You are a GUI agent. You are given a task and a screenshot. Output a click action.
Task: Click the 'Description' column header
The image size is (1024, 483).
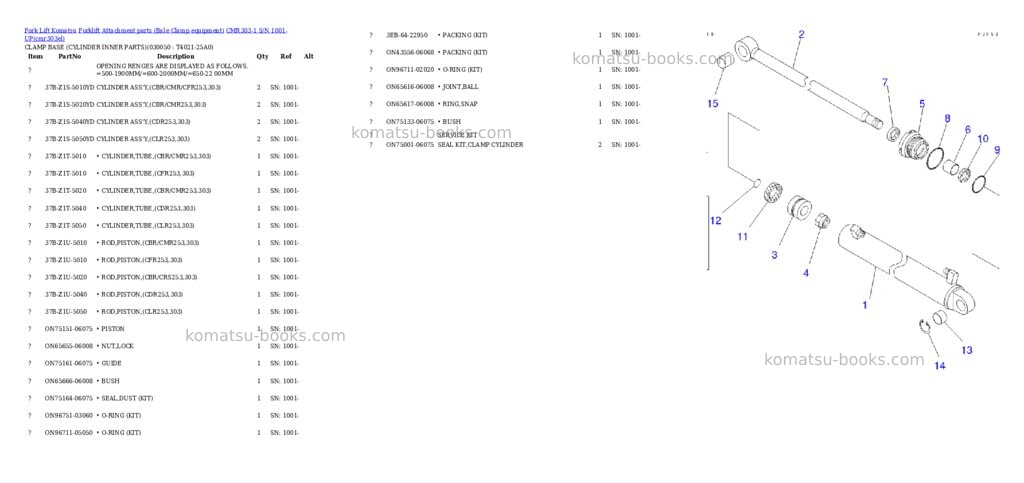click(x=176, y=57)
